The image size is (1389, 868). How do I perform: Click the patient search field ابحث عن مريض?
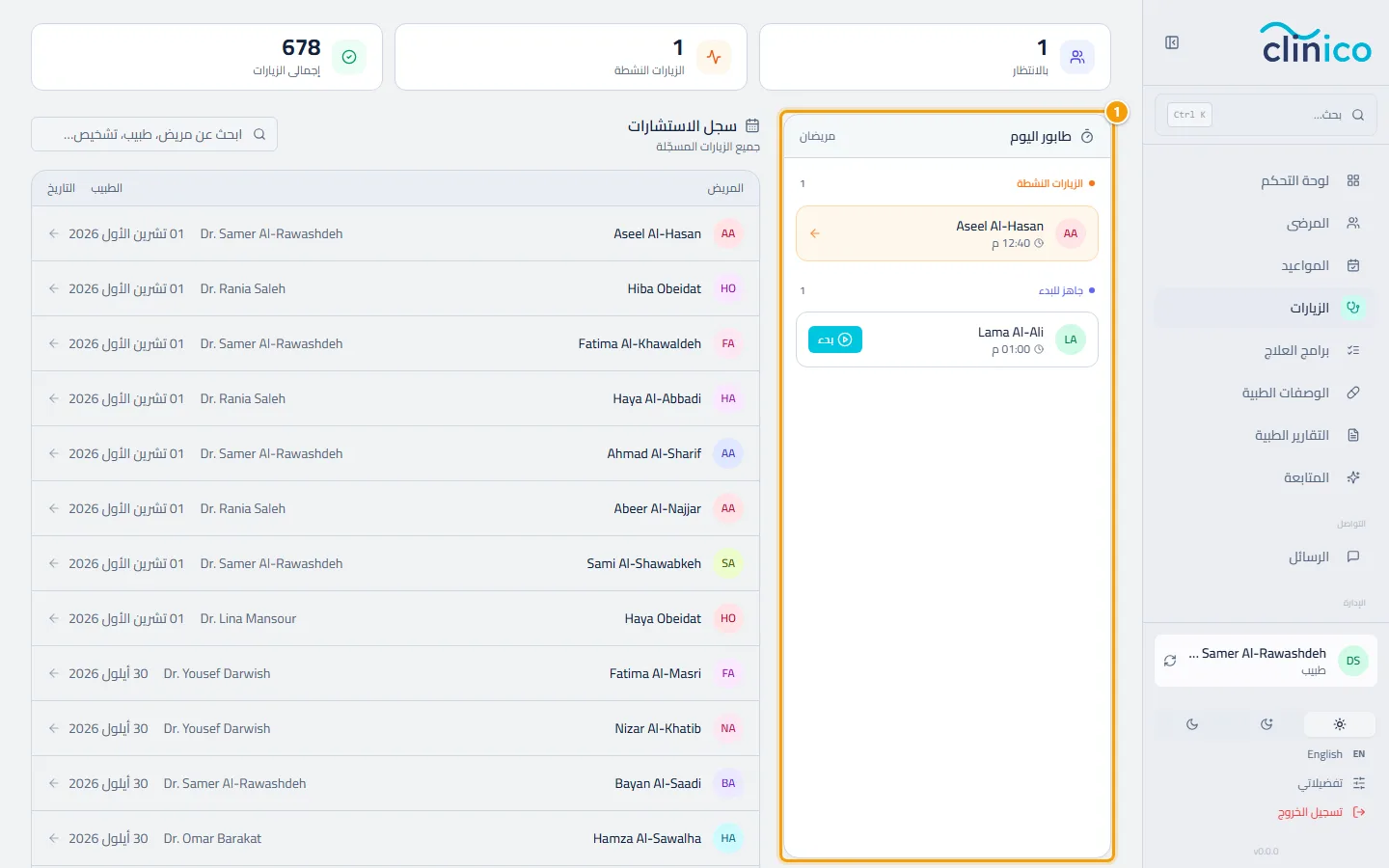tap(154, 134)
